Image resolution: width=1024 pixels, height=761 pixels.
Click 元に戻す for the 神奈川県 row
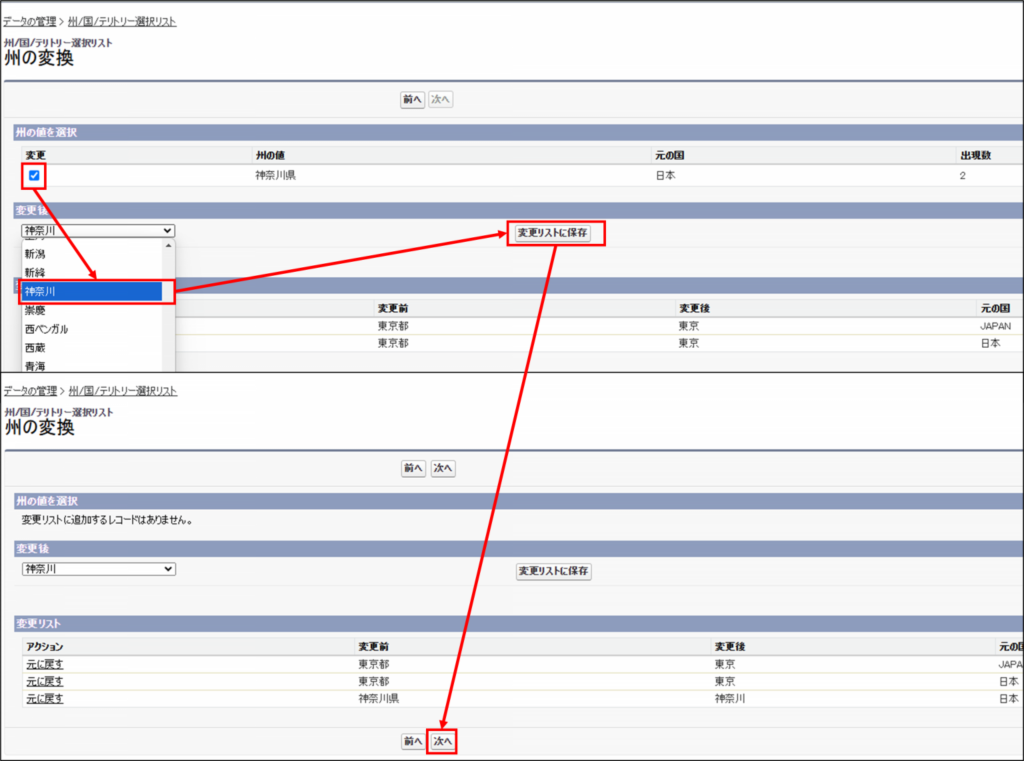pyautogui.click(x=44, y=699)
